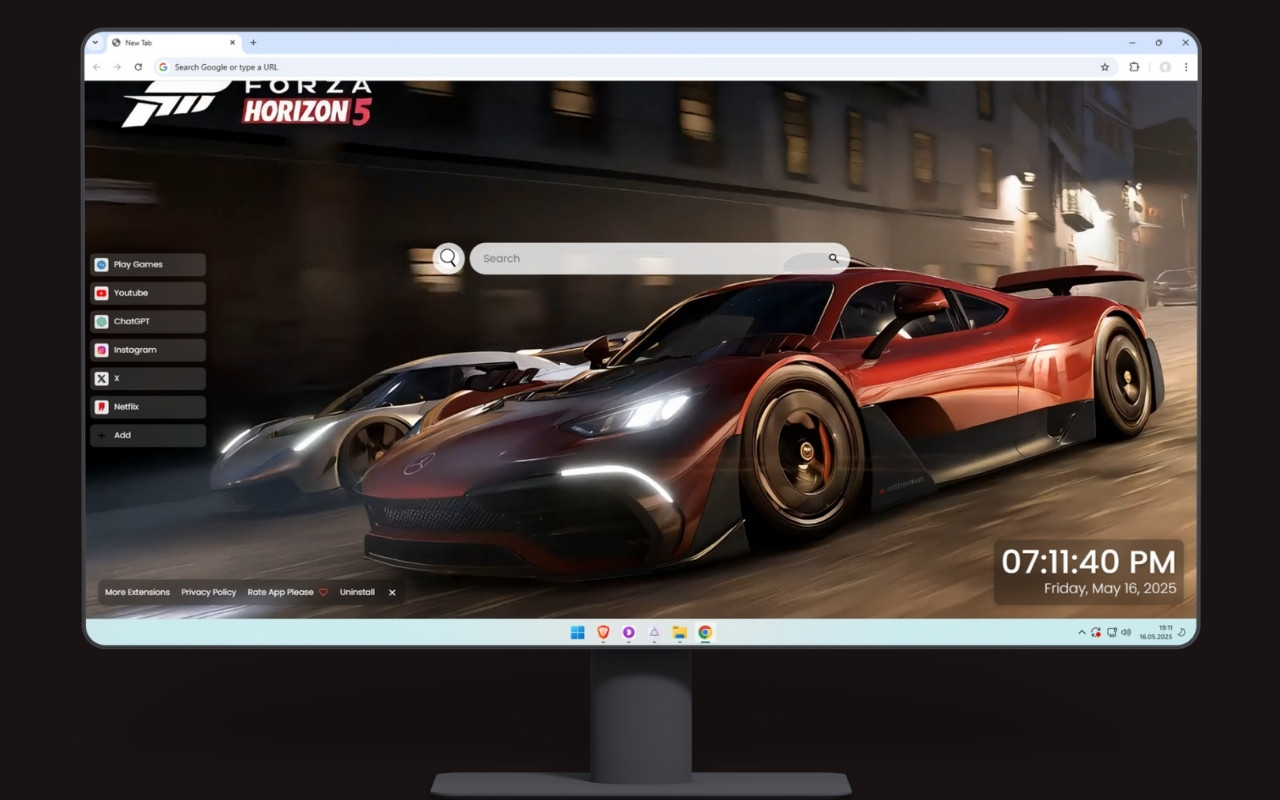The height and width of the screenshot is (800, 1280).
Task: Click the Forza Horizon 5 logo
Action: pyautogui.click(x=247, y=103)
